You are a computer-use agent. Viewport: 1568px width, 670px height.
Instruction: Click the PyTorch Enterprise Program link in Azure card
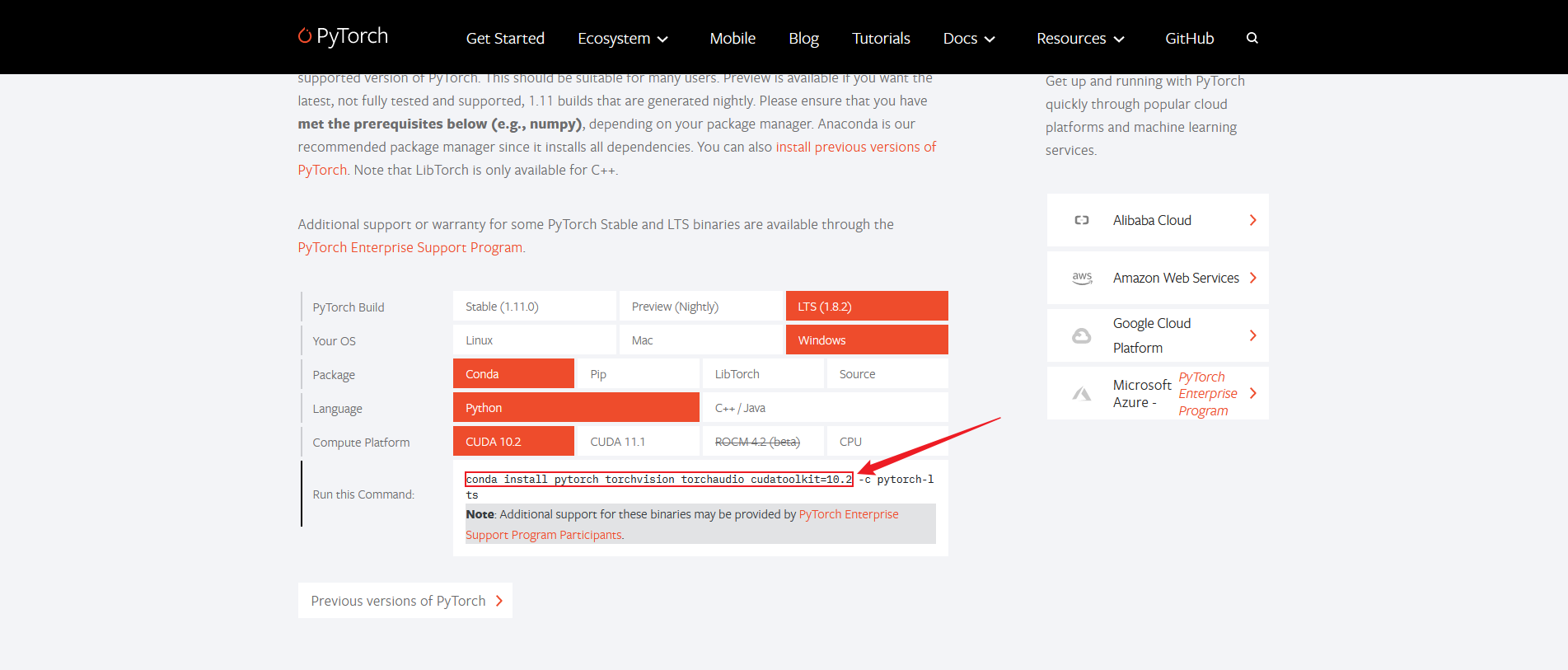[x=1208, y=394]
